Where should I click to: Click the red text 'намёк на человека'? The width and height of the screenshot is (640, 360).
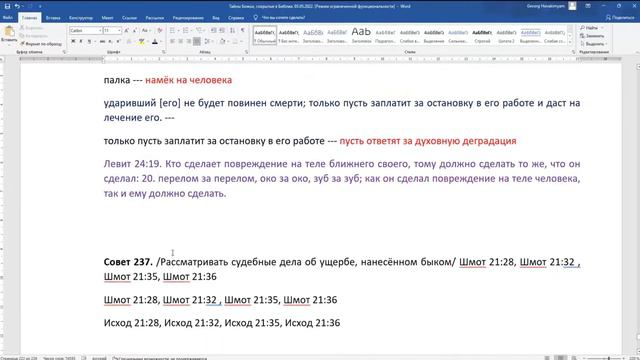(x=189, y=80)
